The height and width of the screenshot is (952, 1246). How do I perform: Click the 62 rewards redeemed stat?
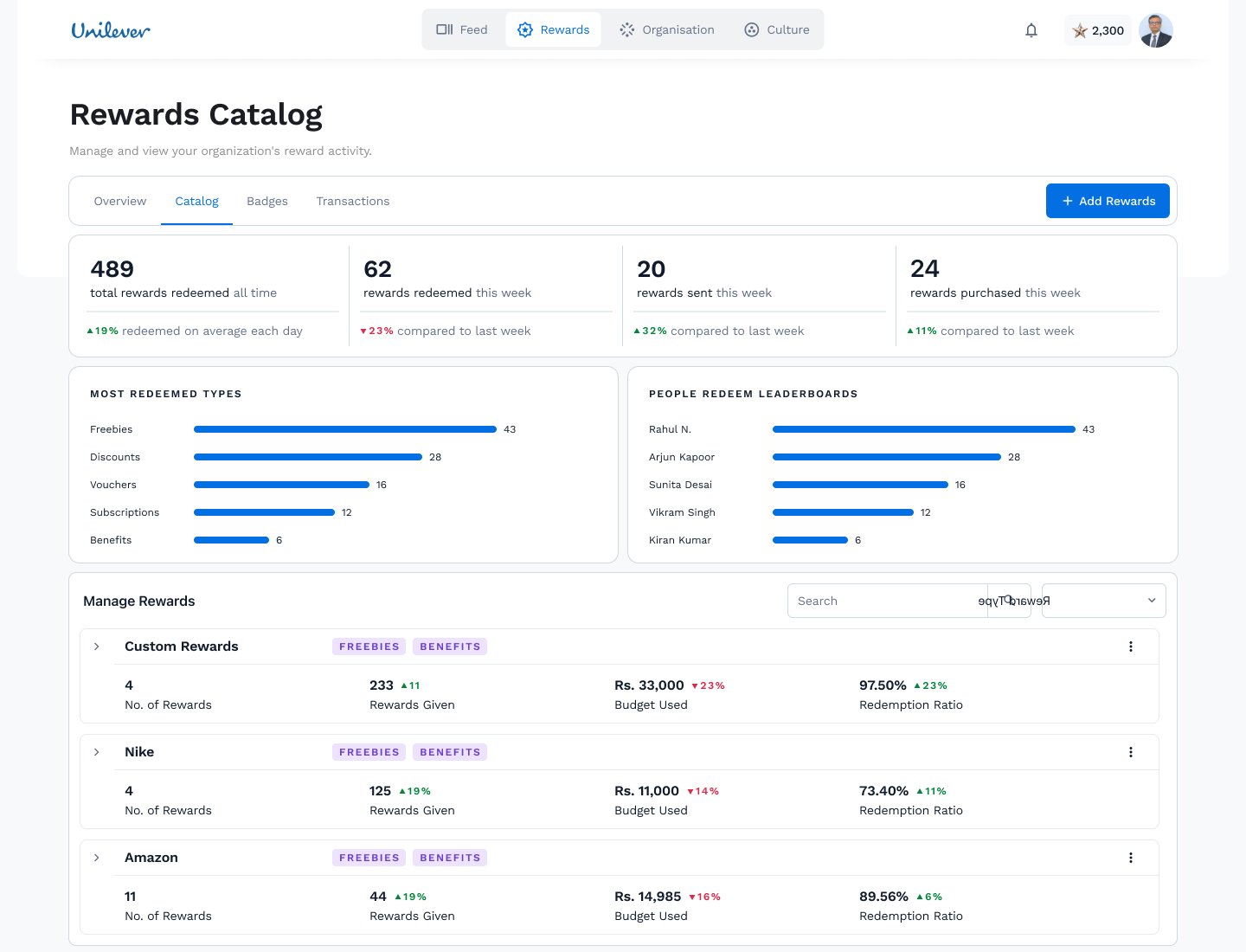tap(378, 269)
